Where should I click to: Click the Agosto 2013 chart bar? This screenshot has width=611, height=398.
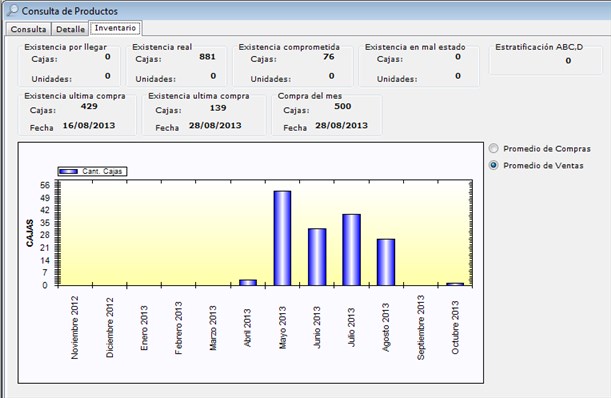386,262
